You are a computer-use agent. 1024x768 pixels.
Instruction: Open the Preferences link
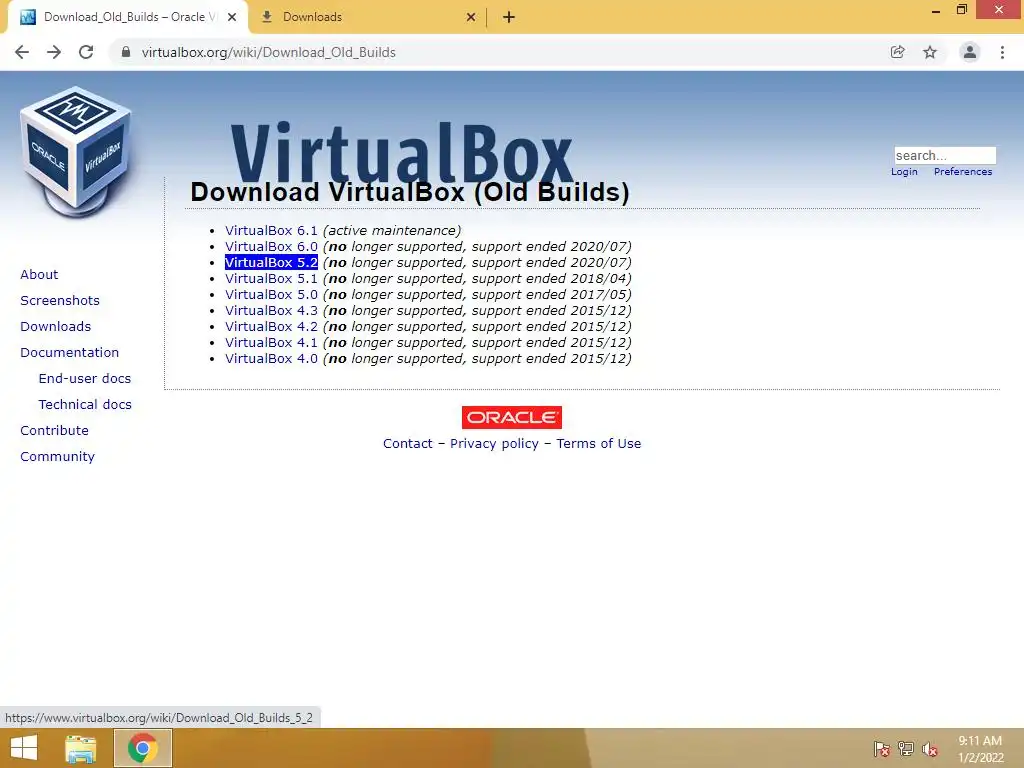coord(963,172)
